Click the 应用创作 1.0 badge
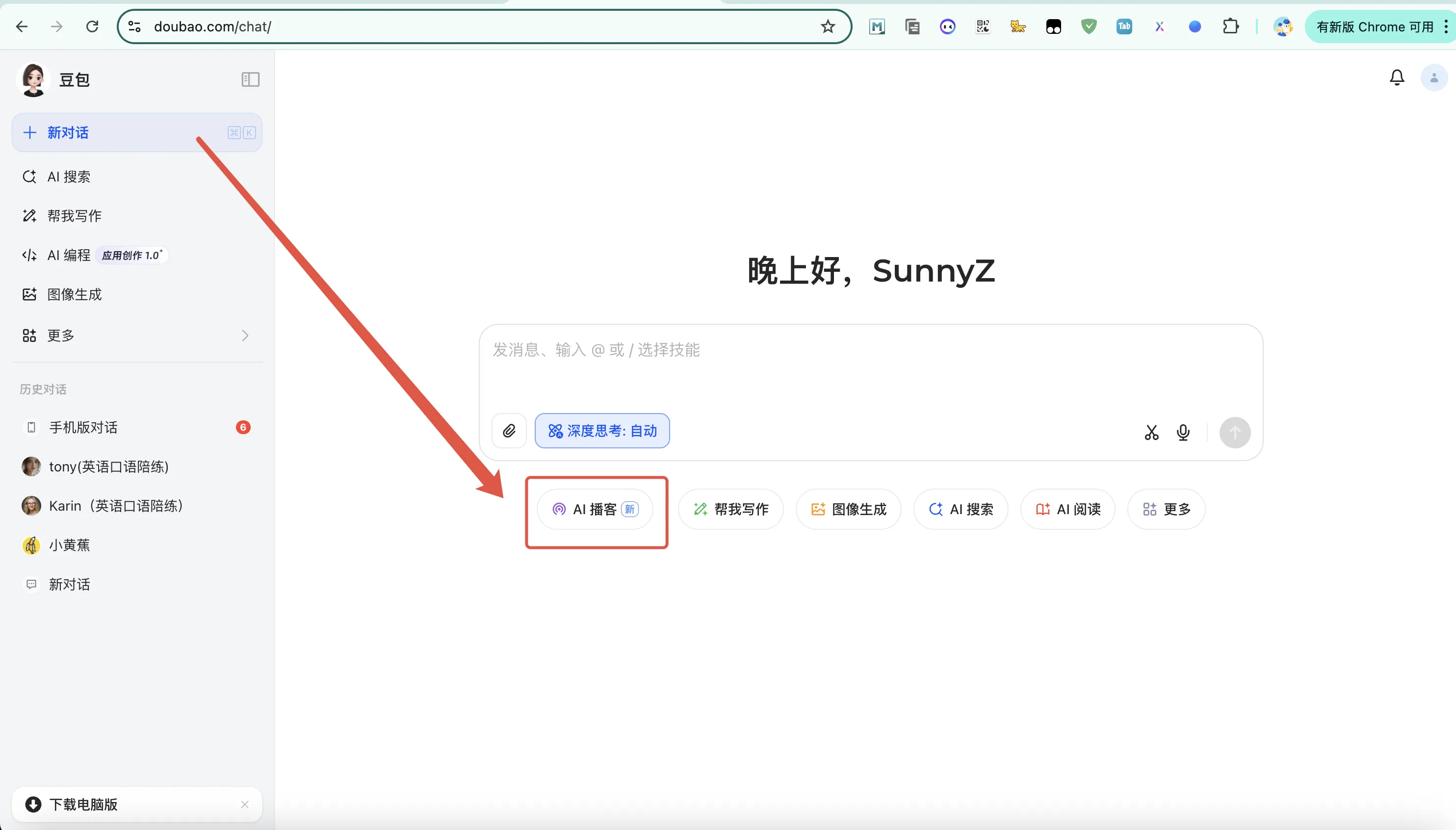The width and height of the screenshot is (1456, 830). click(x=131, y=256)
